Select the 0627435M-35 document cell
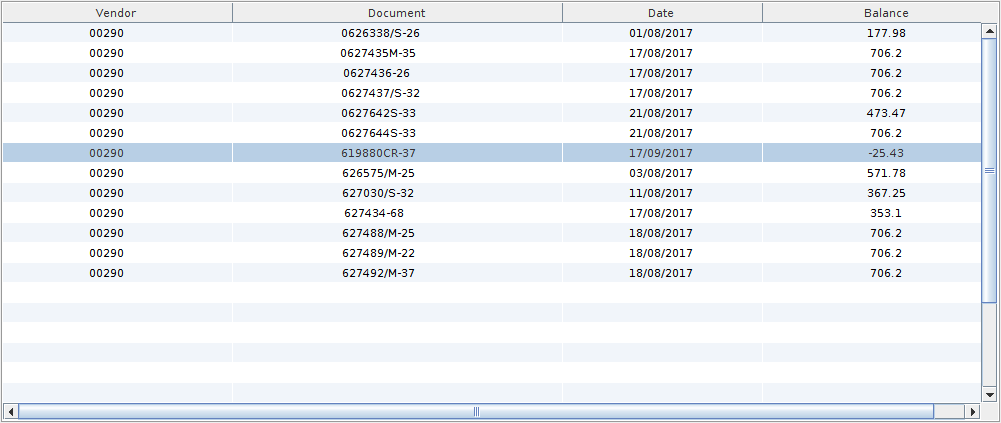Screen dimensions: 1001x423 (x=378, y=53)
